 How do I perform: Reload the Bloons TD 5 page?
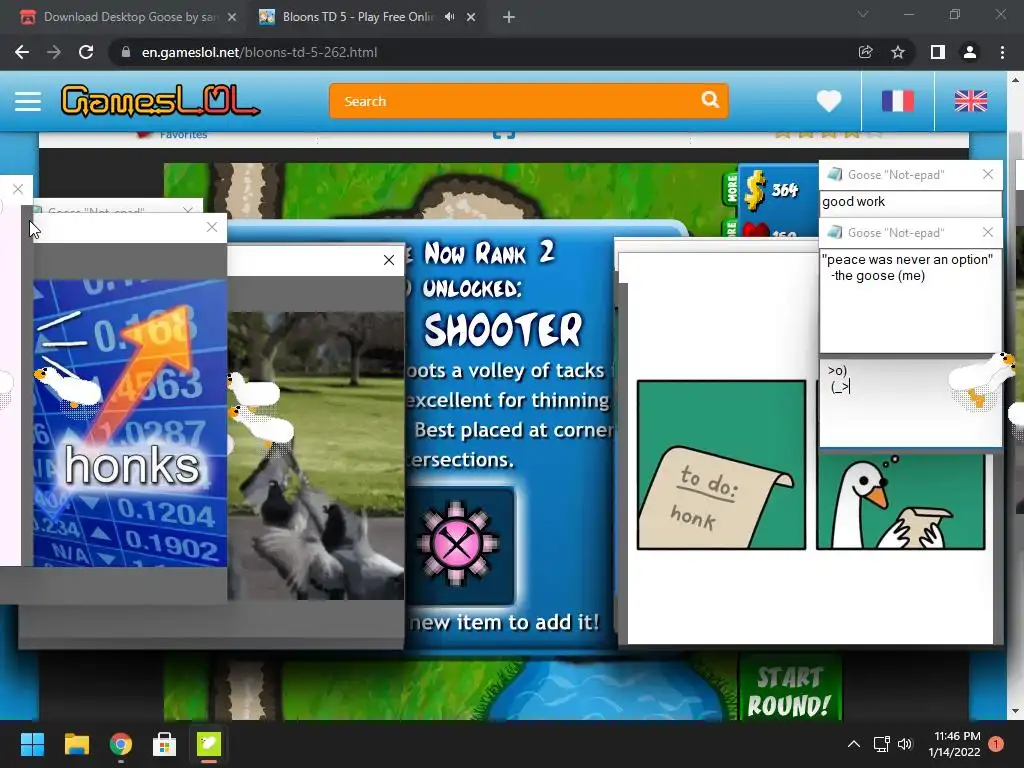pos(86,52)
